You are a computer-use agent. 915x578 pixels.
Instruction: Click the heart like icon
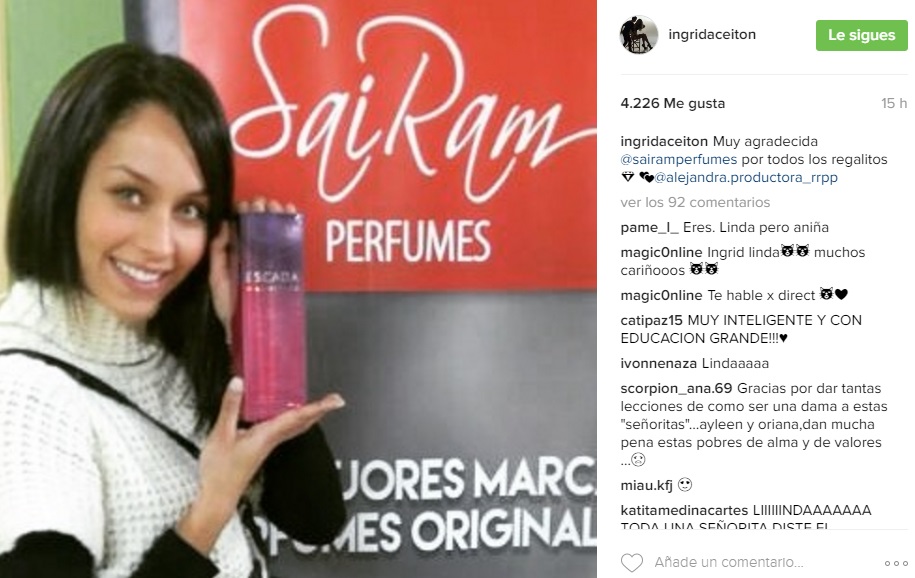click(631, 562)
